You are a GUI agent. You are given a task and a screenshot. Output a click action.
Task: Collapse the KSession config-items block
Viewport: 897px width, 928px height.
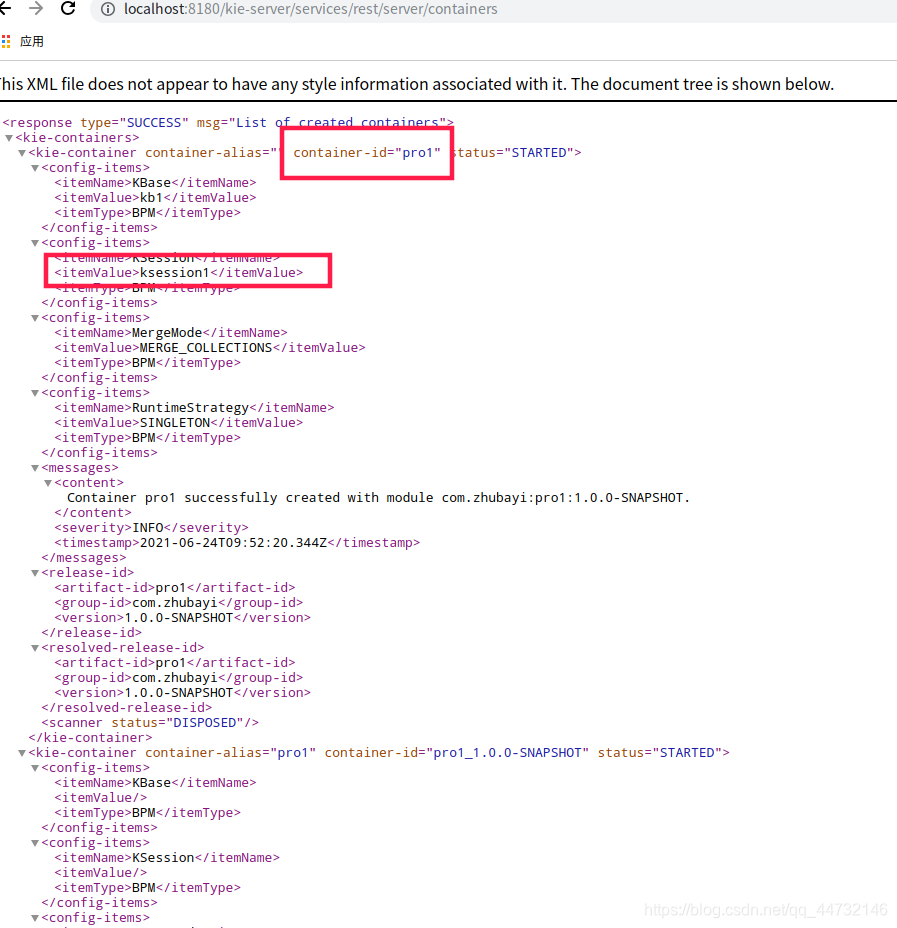coord(34,242)
